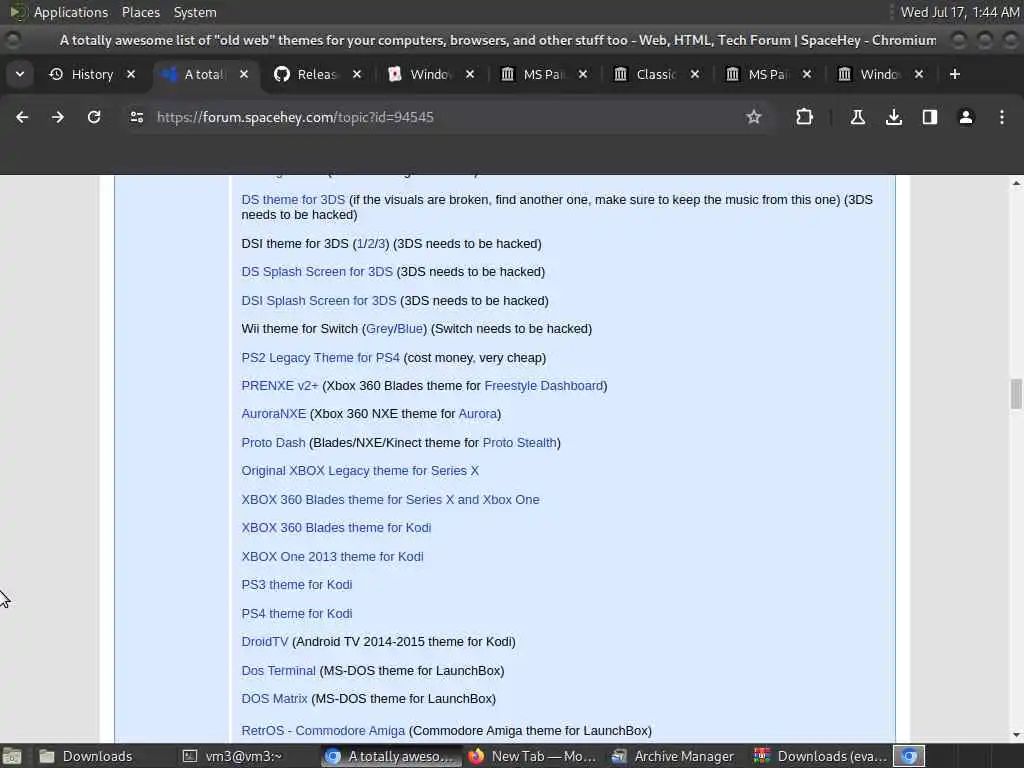Open DSI theme link number 1
This screenshot has height=768, width=1024.
[x=360, y=244]
